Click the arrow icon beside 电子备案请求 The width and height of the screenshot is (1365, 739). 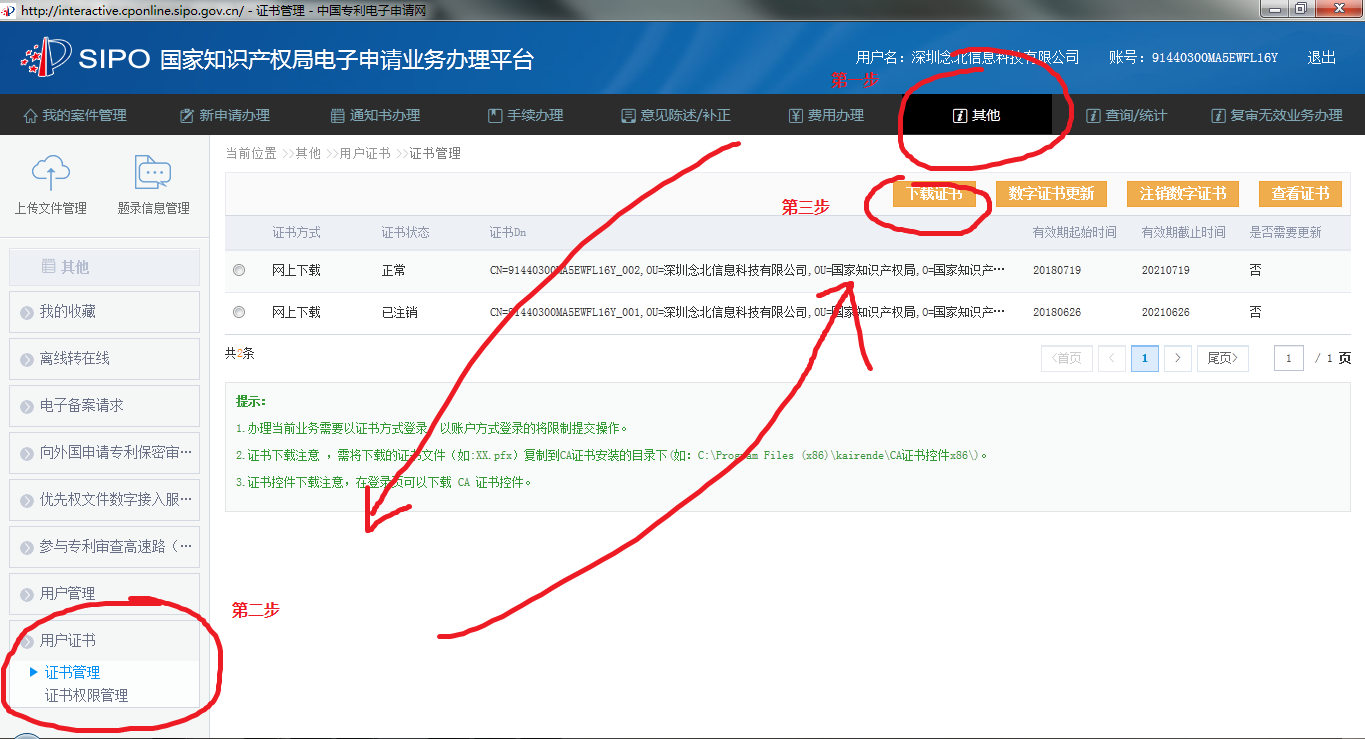coord(27,407)
